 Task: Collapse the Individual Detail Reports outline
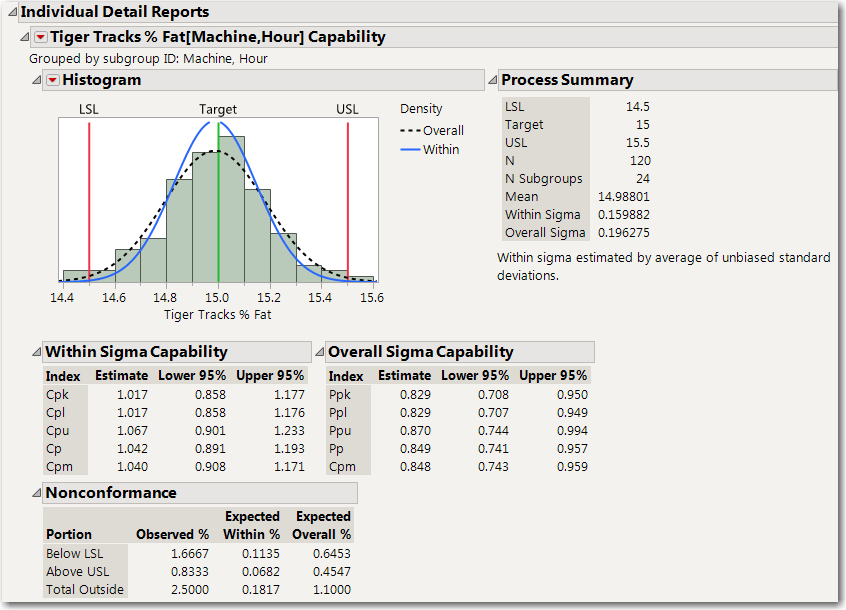pos(12,12)
